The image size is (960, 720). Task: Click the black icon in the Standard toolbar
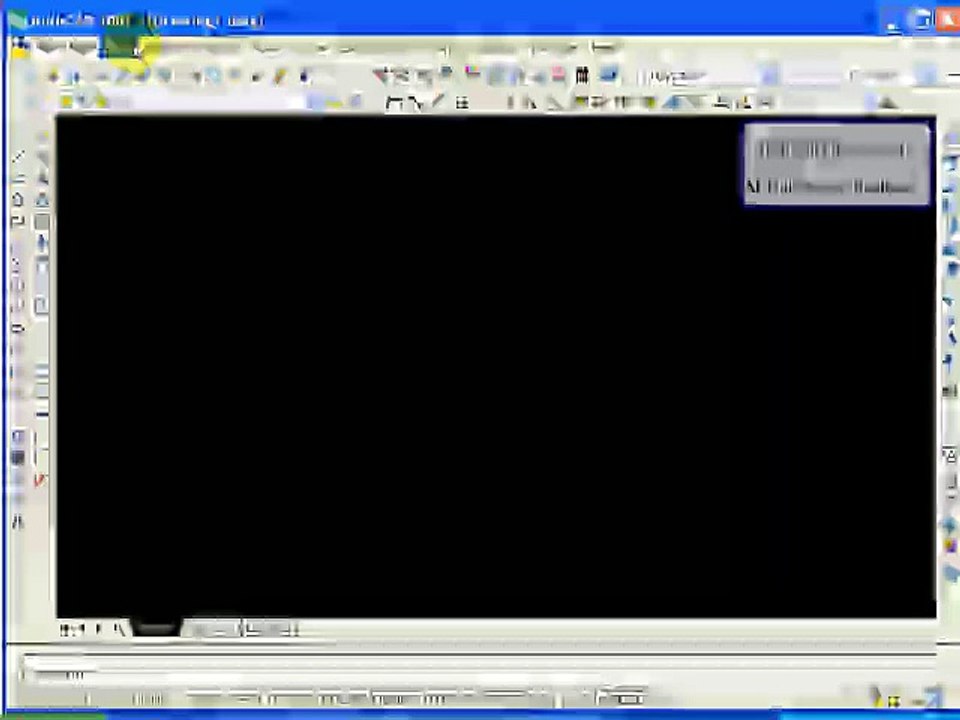pos(582,76)
